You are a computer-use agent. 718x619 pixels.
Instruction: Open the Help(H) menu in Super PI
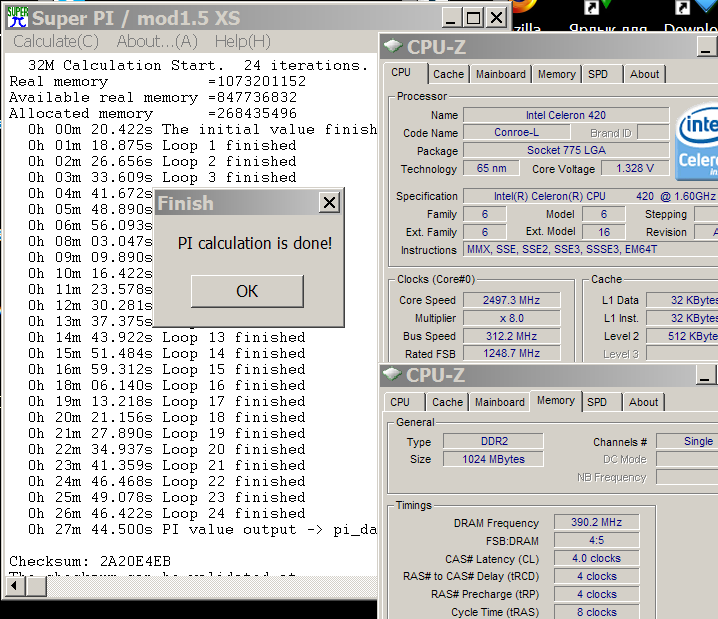click(243, 42)
